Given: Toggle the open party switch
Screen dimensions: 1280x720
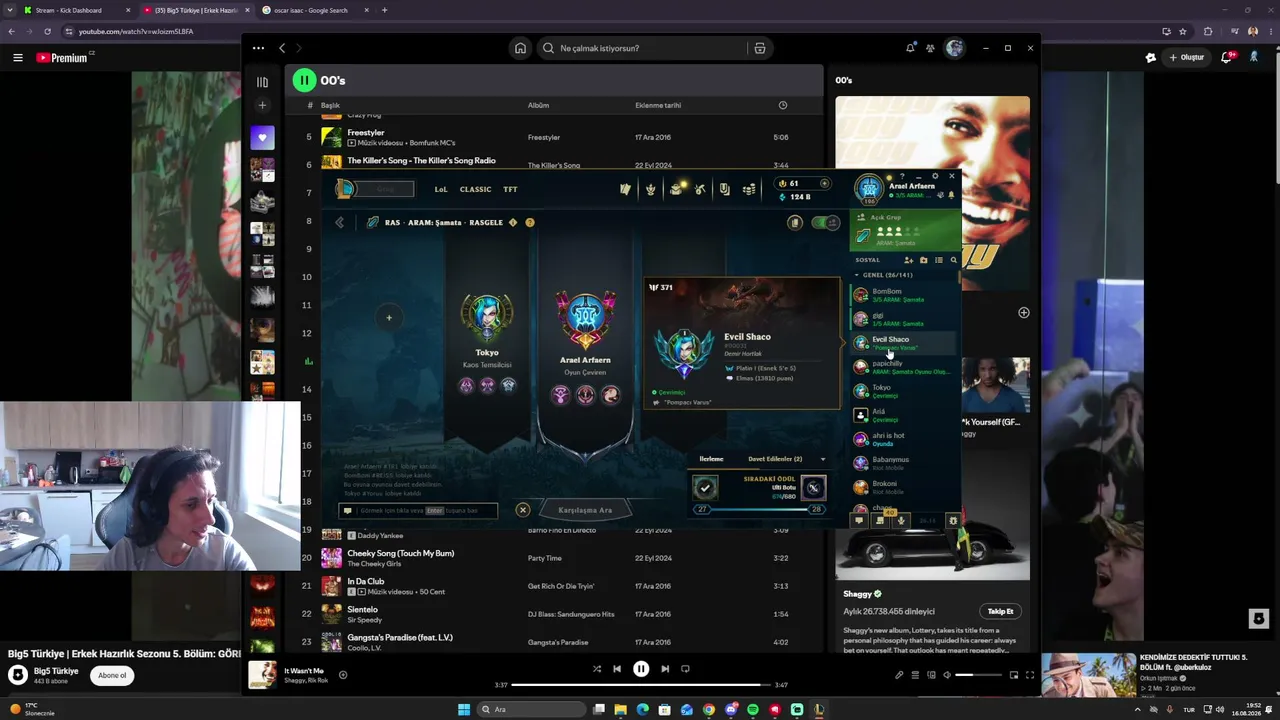Looking at the screenshot, I should pyautogui.click(x=826, y=222).
